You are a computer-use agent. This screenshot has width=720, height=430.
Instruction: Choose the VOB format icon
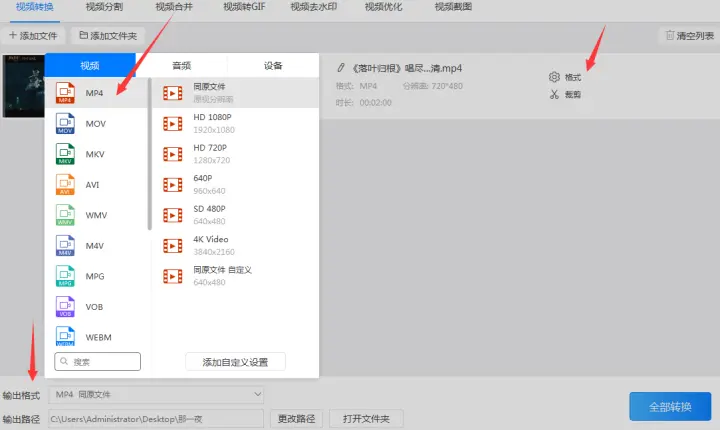pos(65,307)
